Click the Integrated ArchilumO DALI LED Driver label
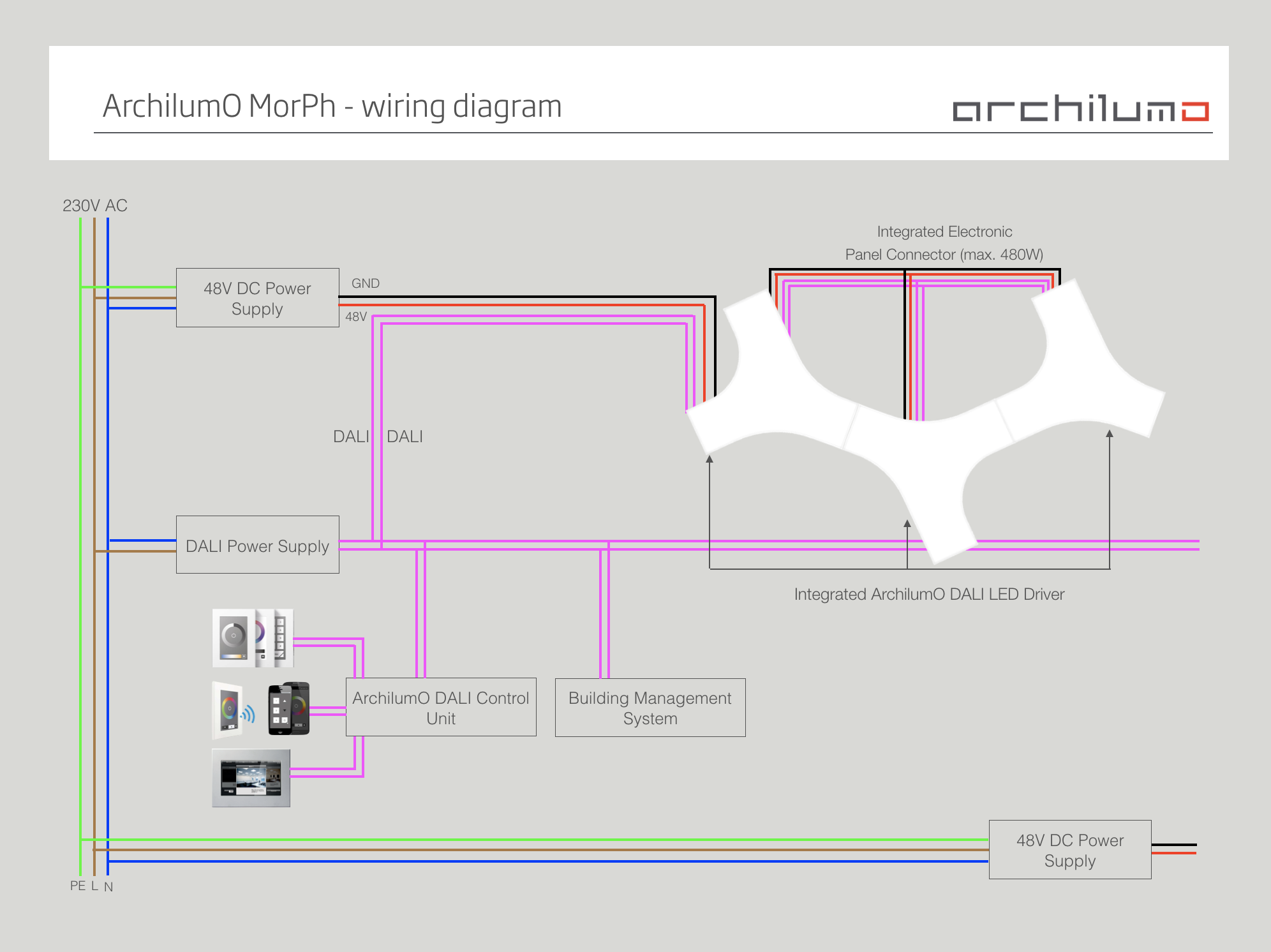 (x=929, y=594)
